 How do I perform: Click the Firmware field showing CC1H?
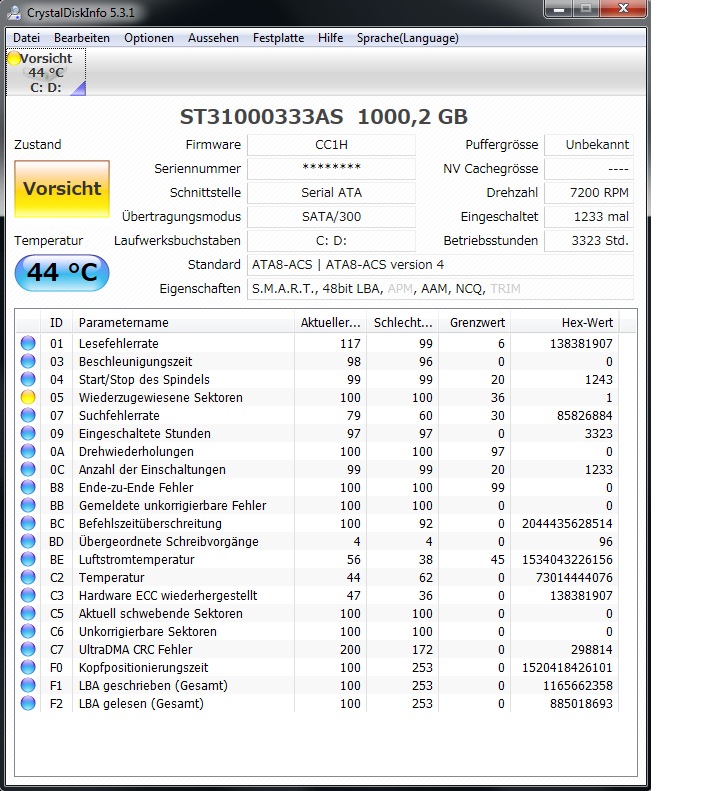pyautogui.click(x=332, y=145)
